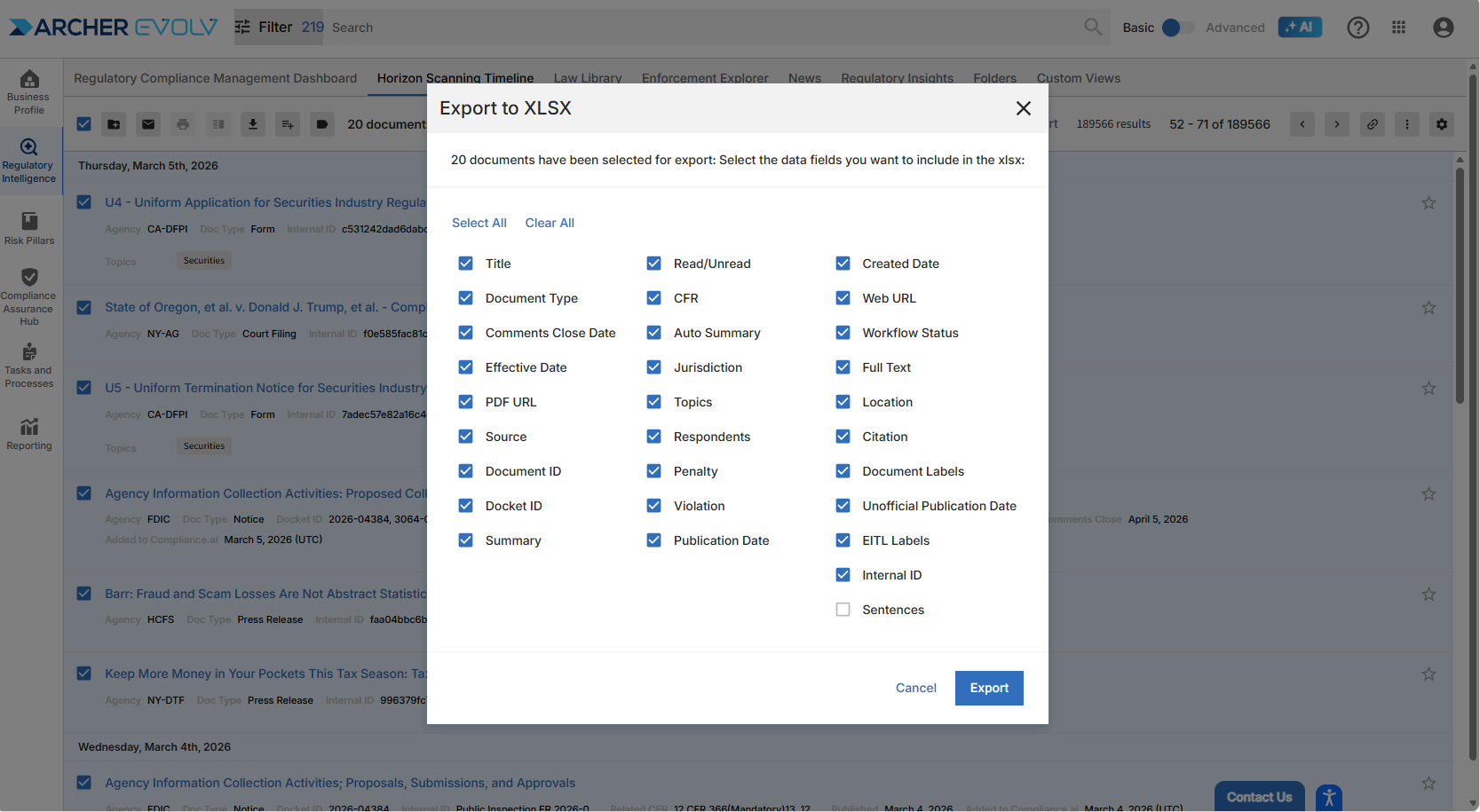This screenshot has height=812, width=1480.
Task: Open the Custom Views tab
Action: [x=1078, y=78]
